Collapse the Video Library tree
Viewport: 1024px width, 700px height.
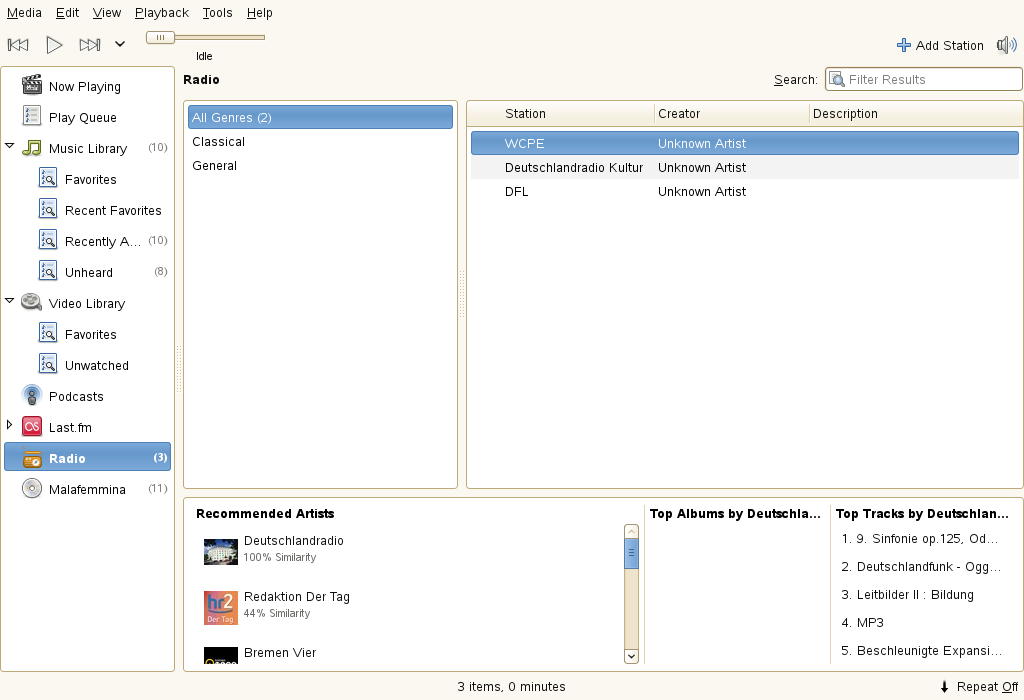10,301
